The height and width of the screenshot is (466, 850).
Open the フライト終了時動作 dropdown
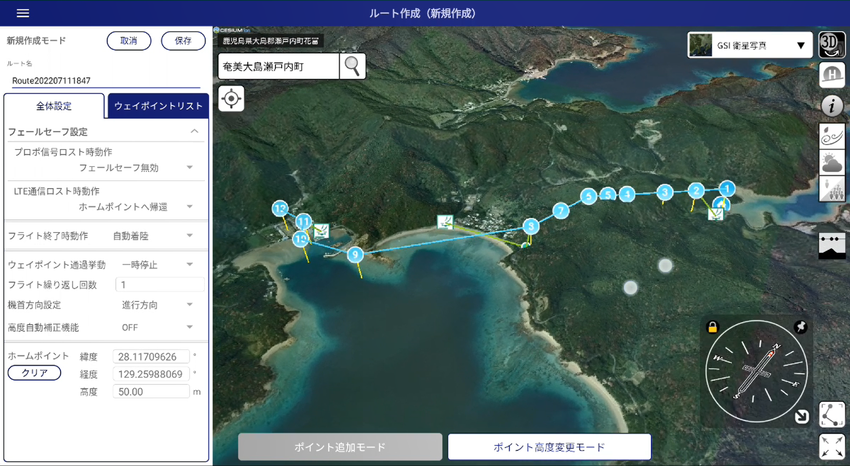153,236
